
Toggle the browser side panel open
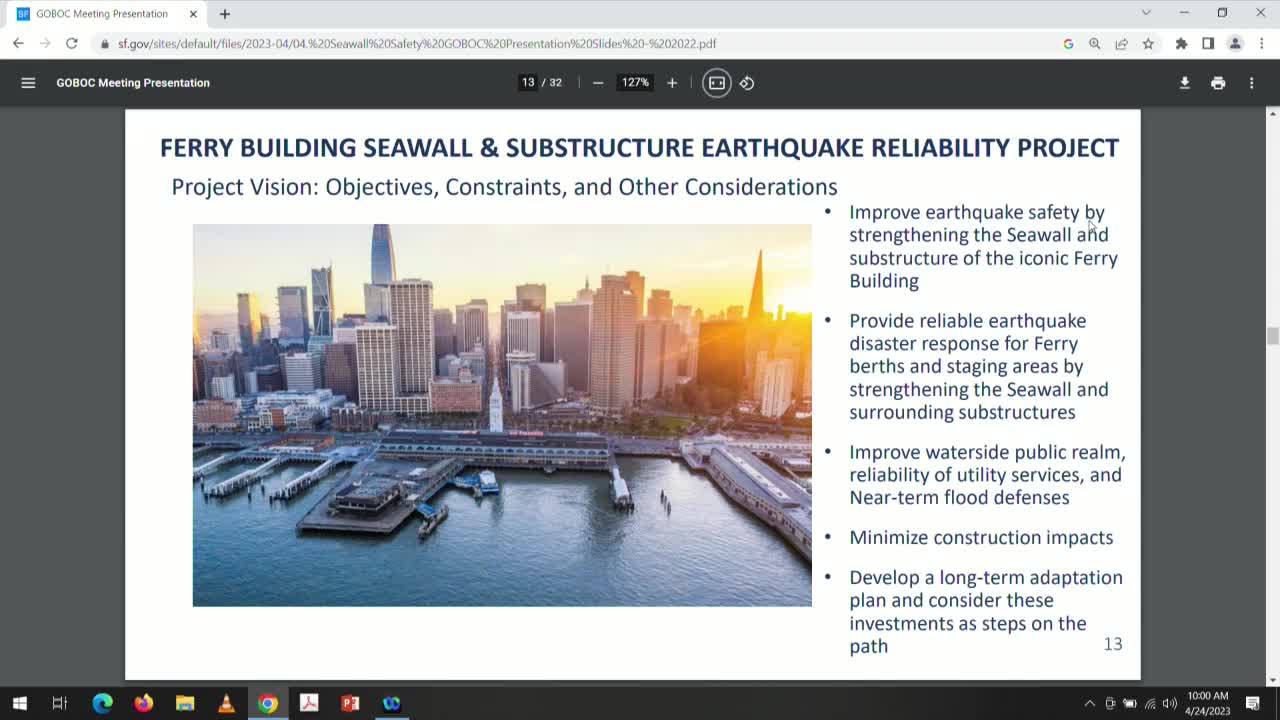1207,44
